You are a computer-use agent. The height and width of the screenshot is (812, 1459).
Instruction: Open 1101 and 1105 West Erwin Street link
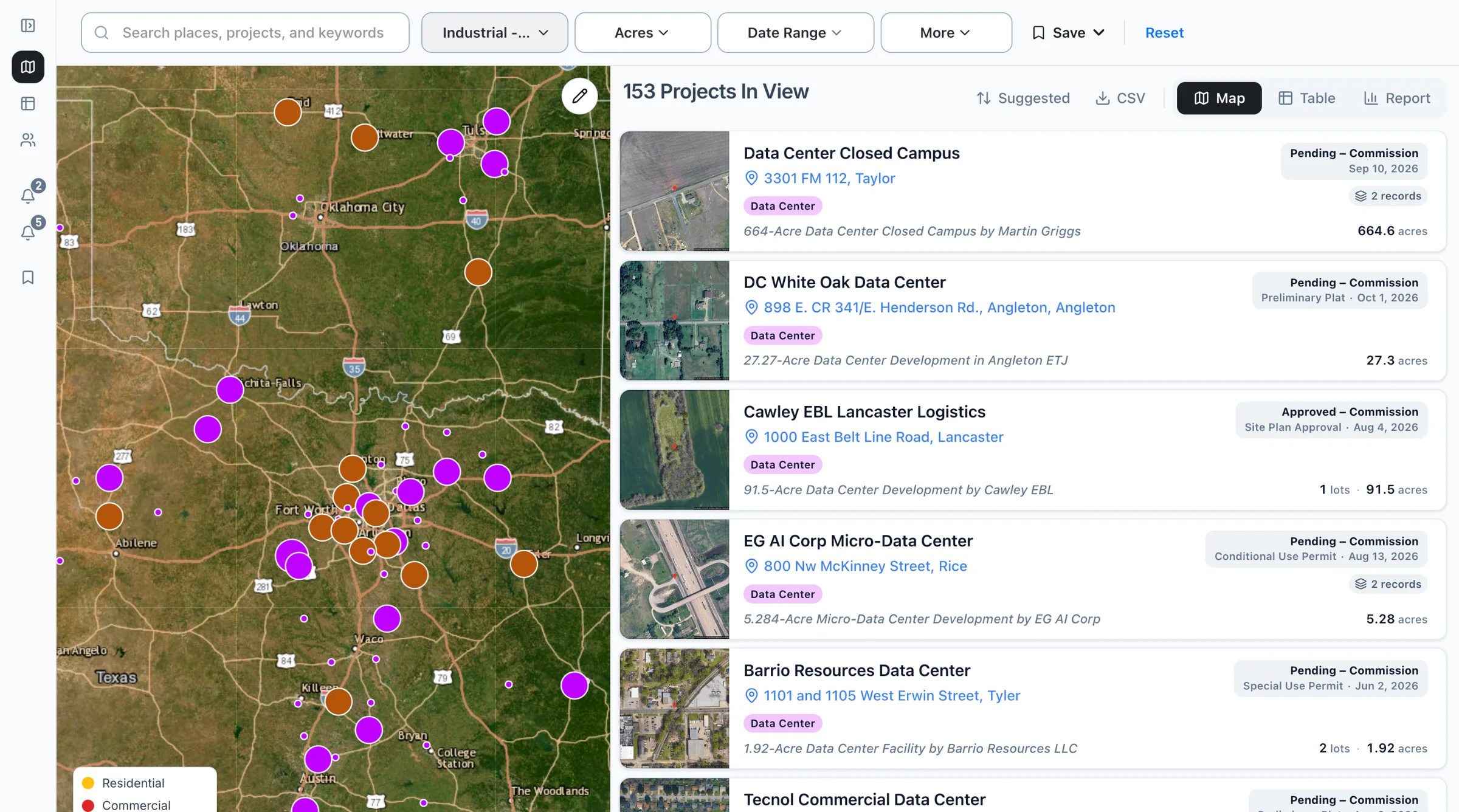(892, 695)
